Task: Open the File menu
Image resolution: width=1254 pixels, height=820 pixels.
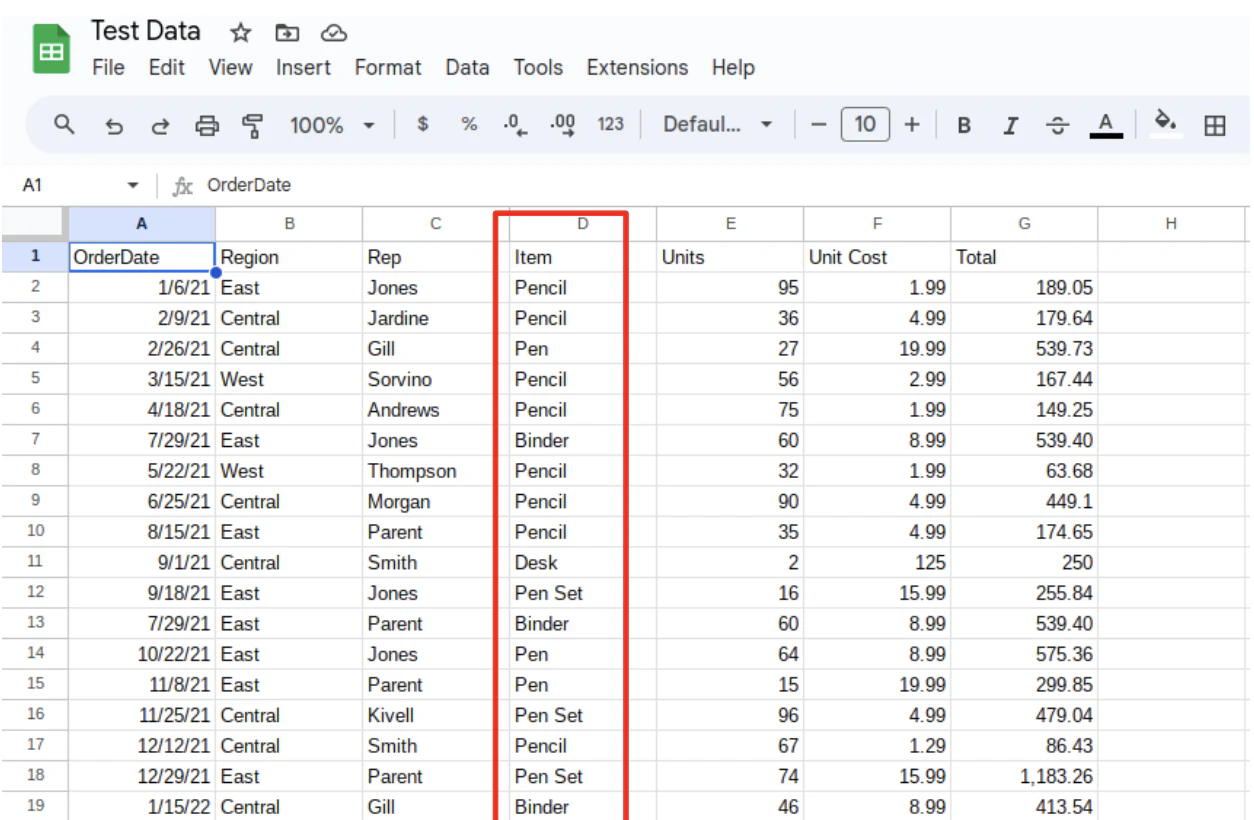Action: [x=108, y=68]
